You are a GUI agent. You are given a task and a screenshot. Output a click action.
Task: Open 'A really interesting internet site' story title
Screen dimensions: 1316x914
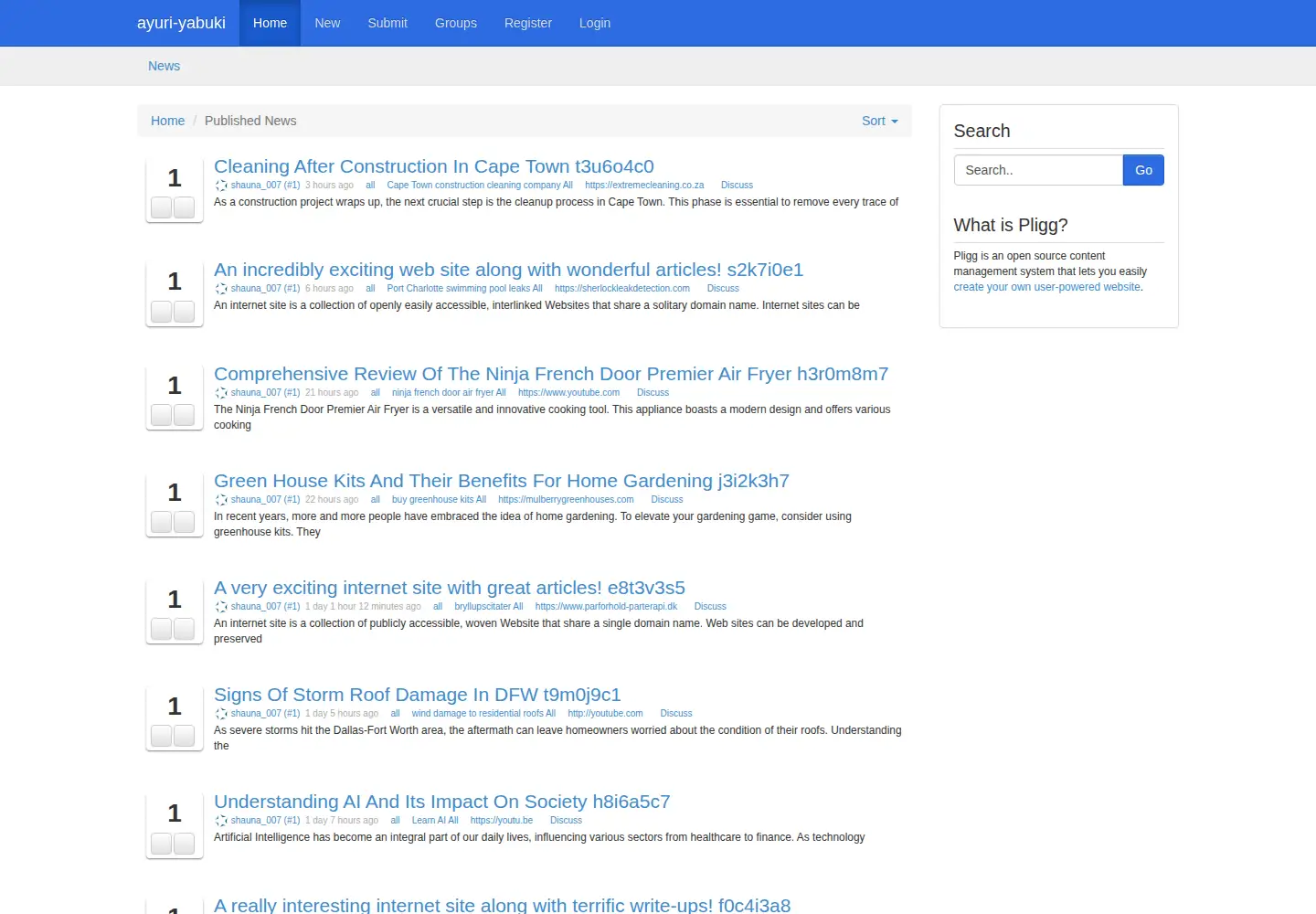point(502,905)
